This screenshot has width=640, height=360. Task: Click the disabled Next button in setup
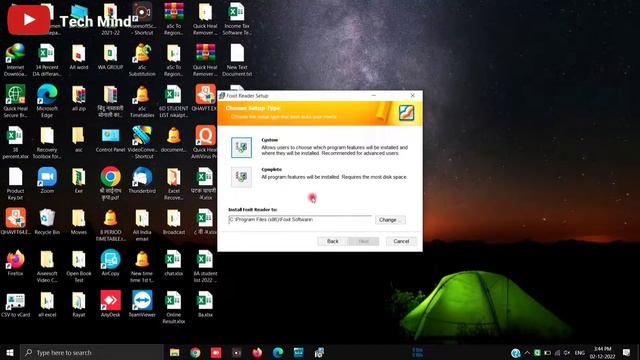tap(363, 241)
